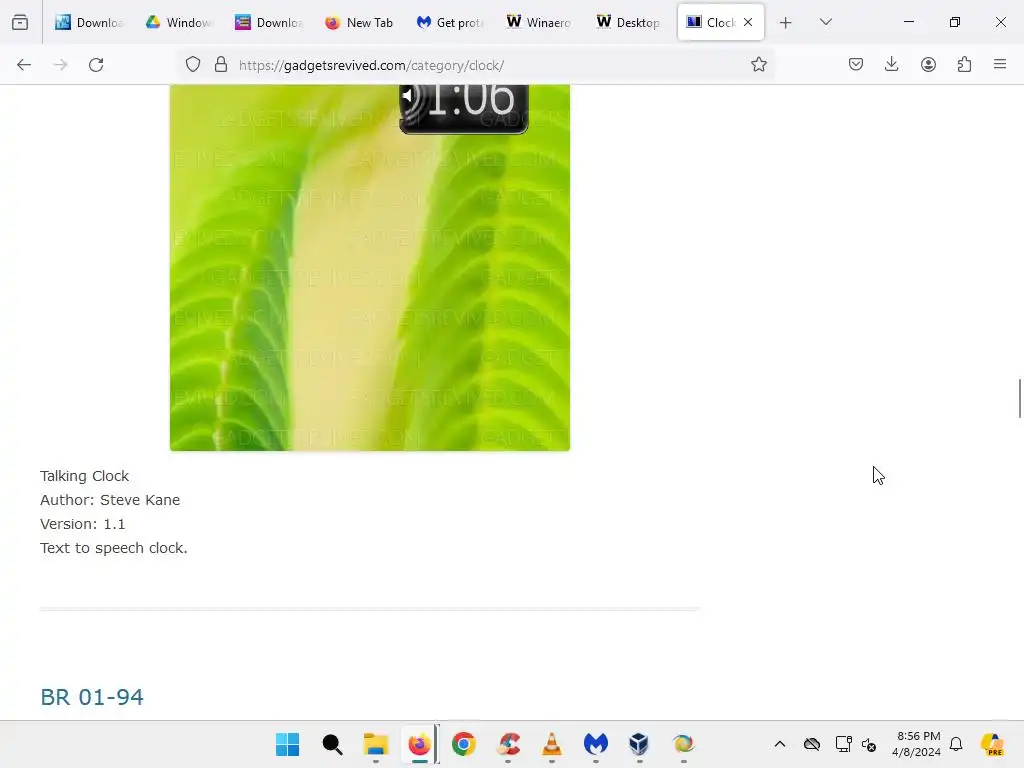
Task: Open the colorful globe app in taskbar
Action: tap(684, 744)
